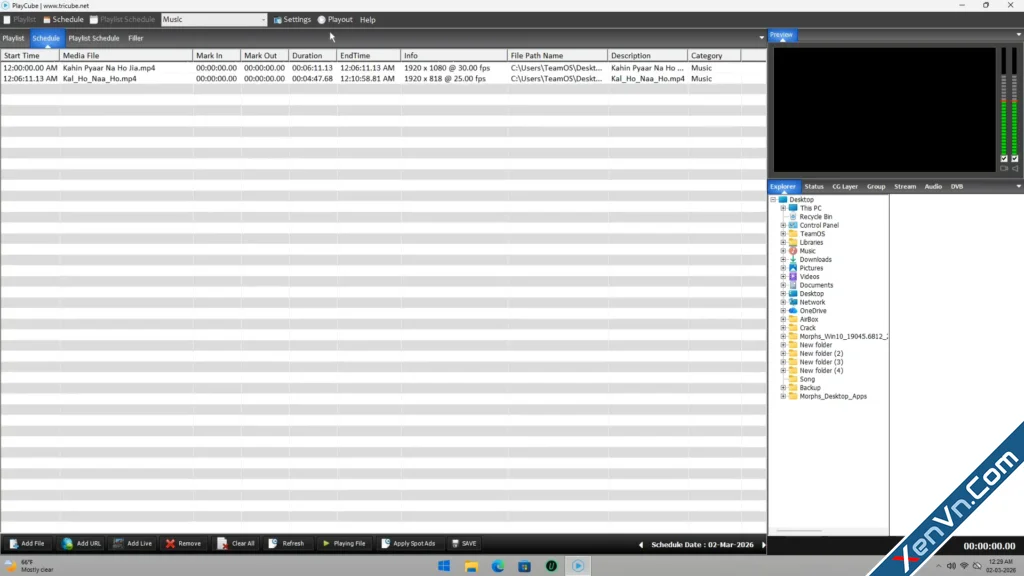Viewport: 1024px width, 576px height.
Task: Save the schedule with SAVE
Action: click(464, 543)
